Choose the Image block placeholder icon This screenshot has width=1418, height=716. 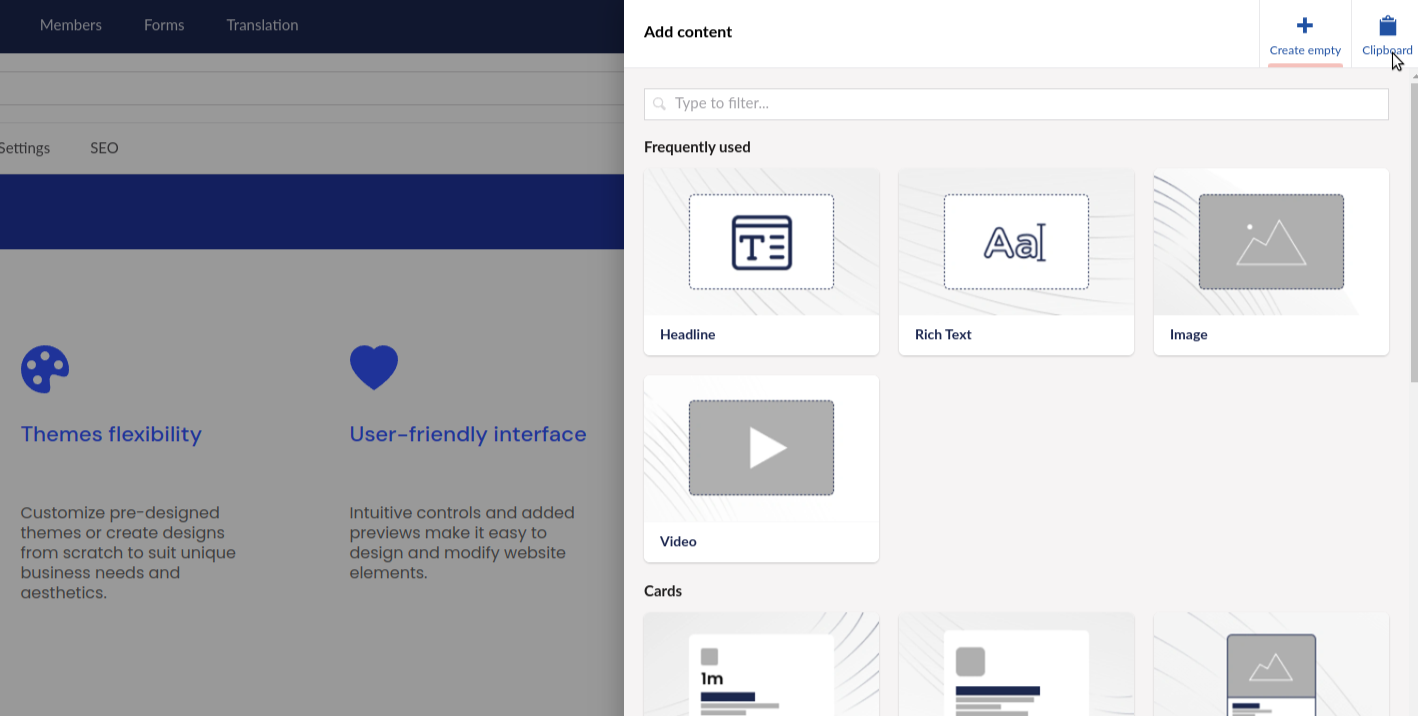(x=1270, y=243)
